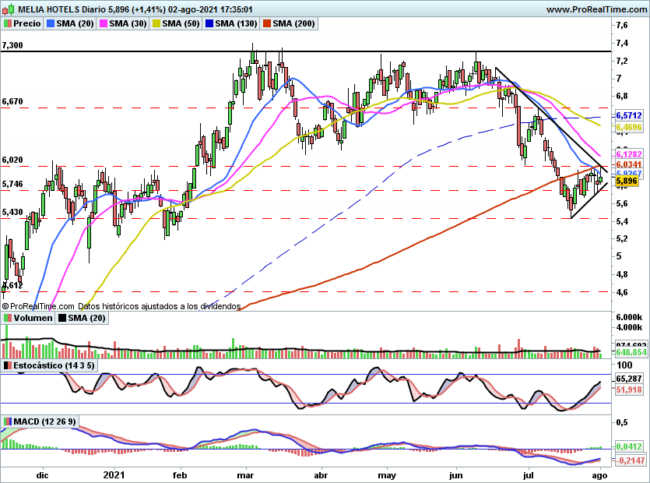The width and height of the screenshot is (650, 483).
Task: Select the SMA (130) legend label
Action: coord(236,24)
